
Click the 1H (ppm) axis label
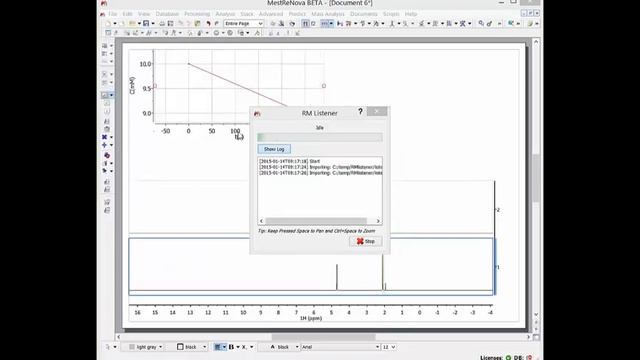point(311,318)
